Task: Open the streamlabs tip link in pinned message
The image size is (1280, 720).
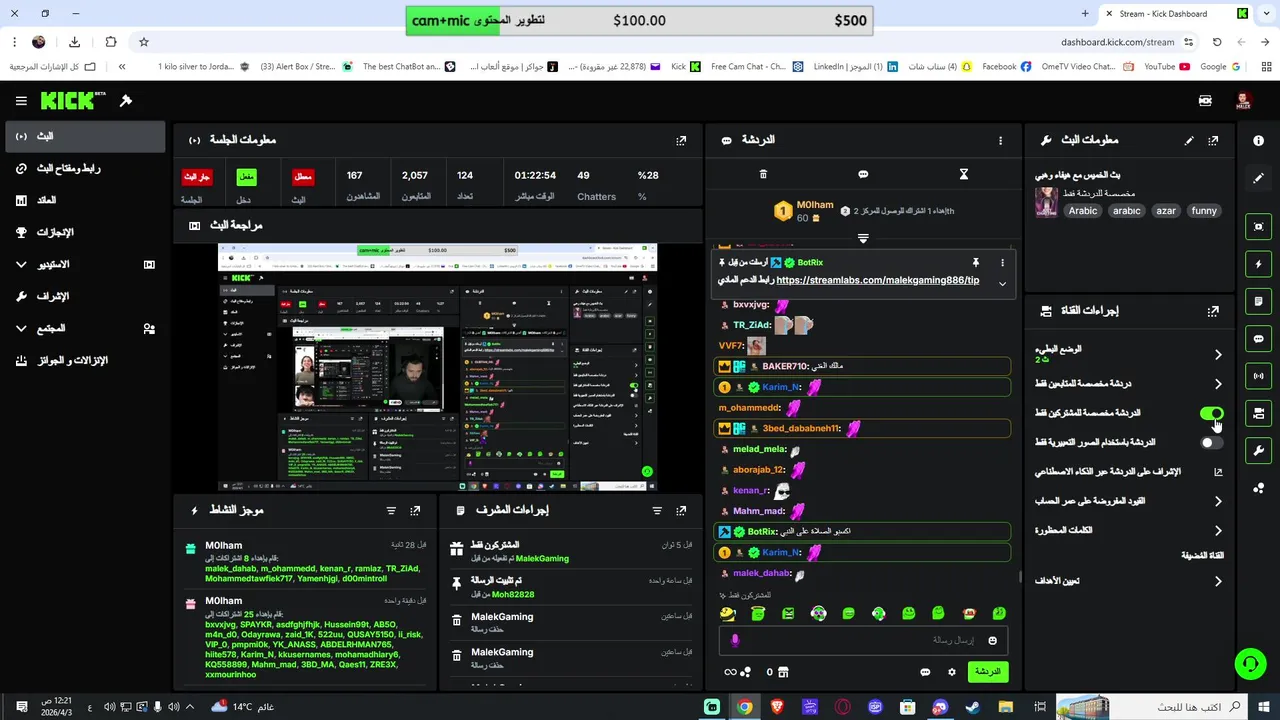Action: [x=878, y=280]
